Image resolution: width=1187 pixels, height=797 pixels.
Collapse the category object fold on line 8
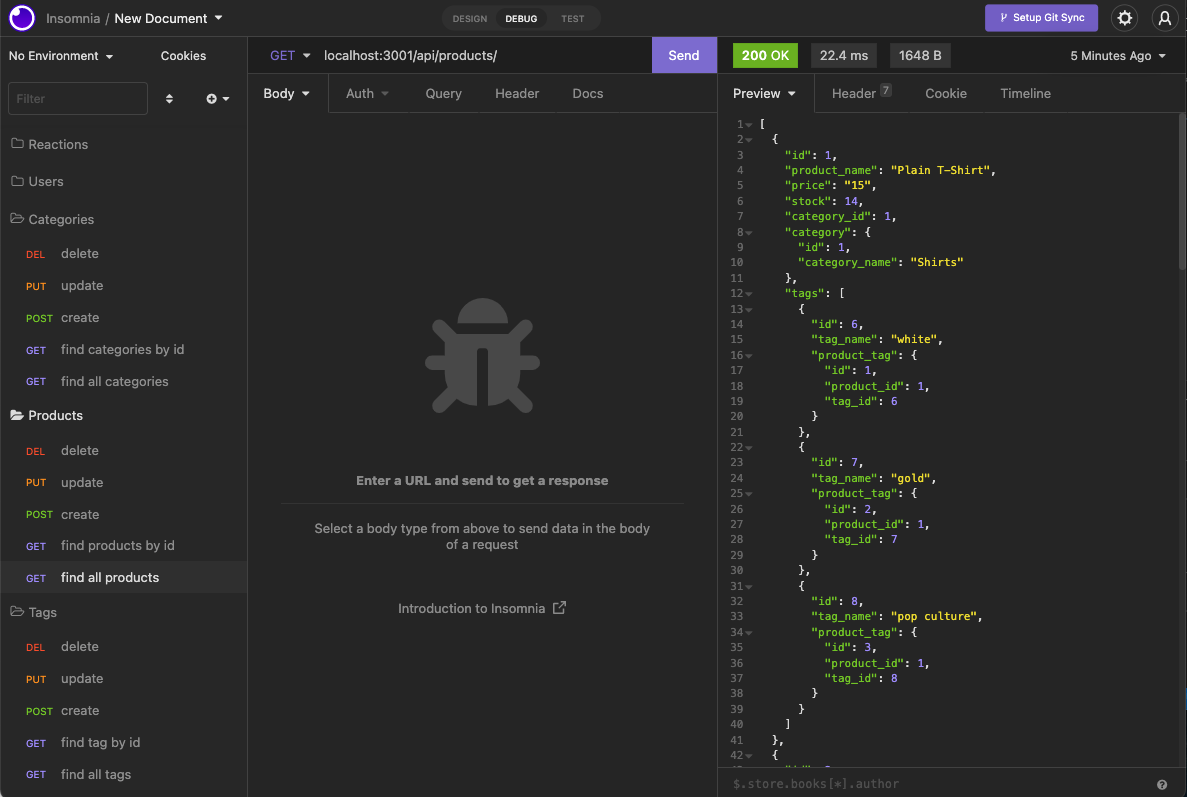[749, 233]
